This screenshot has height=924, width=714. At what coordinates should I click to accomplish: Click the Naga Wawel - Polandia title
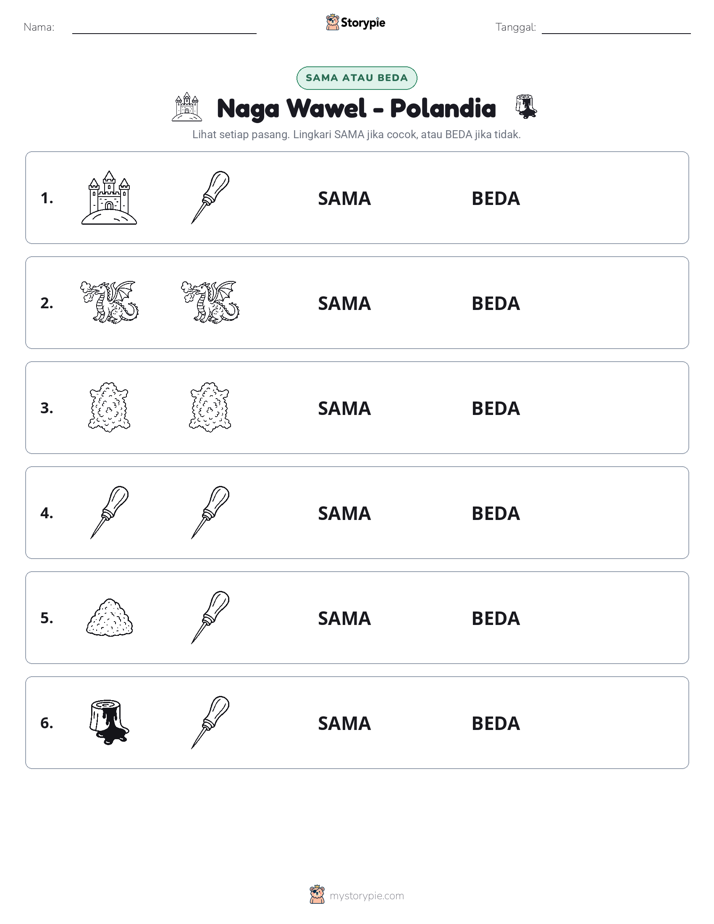(x=356, y=108)
